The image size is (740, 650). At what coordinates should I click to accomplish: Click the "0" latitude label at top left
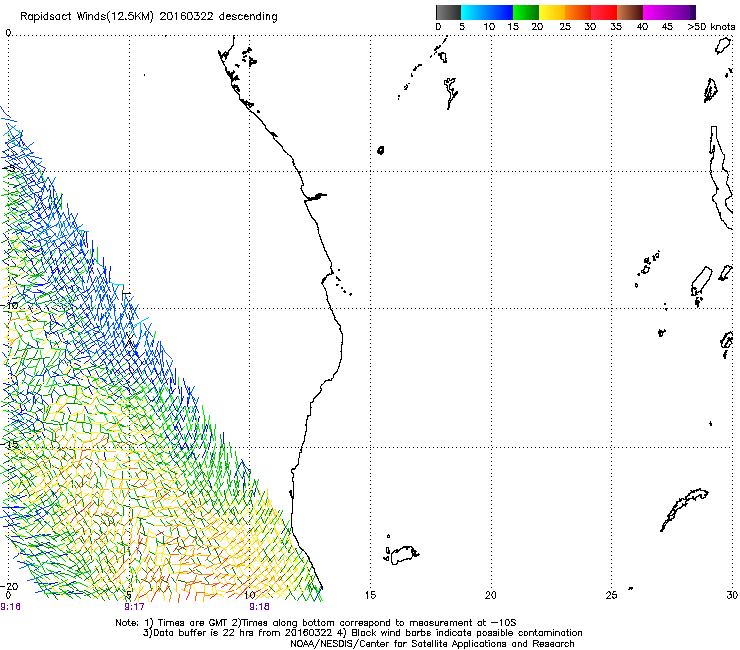tap(8, 33)
